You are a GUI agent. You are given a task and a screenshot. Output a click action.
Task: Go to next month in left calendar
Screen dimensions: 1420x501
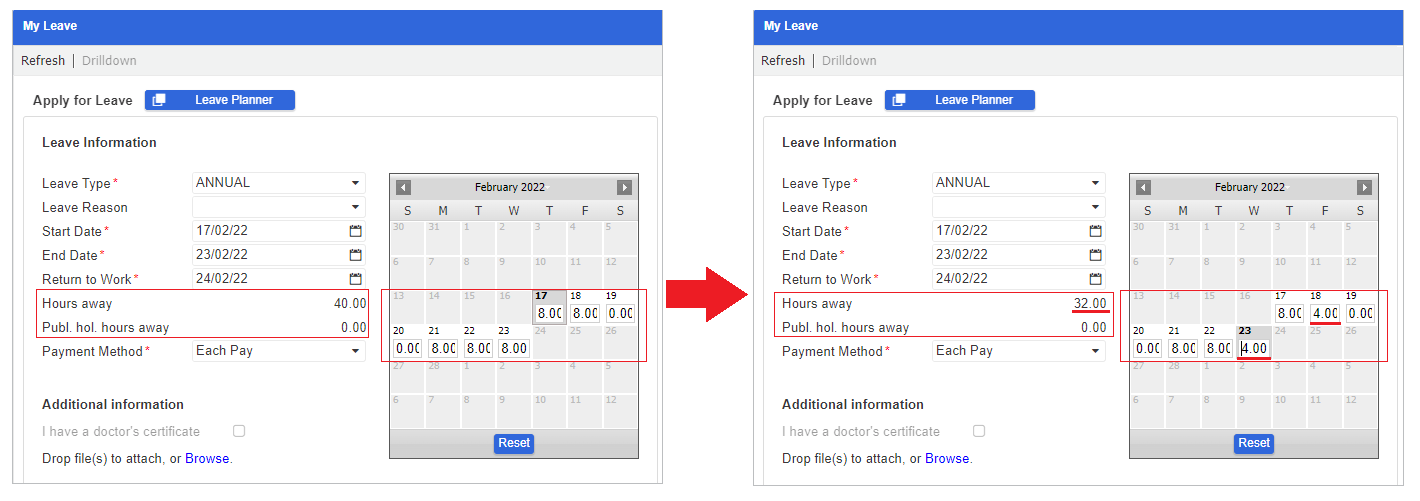[624, 187]
